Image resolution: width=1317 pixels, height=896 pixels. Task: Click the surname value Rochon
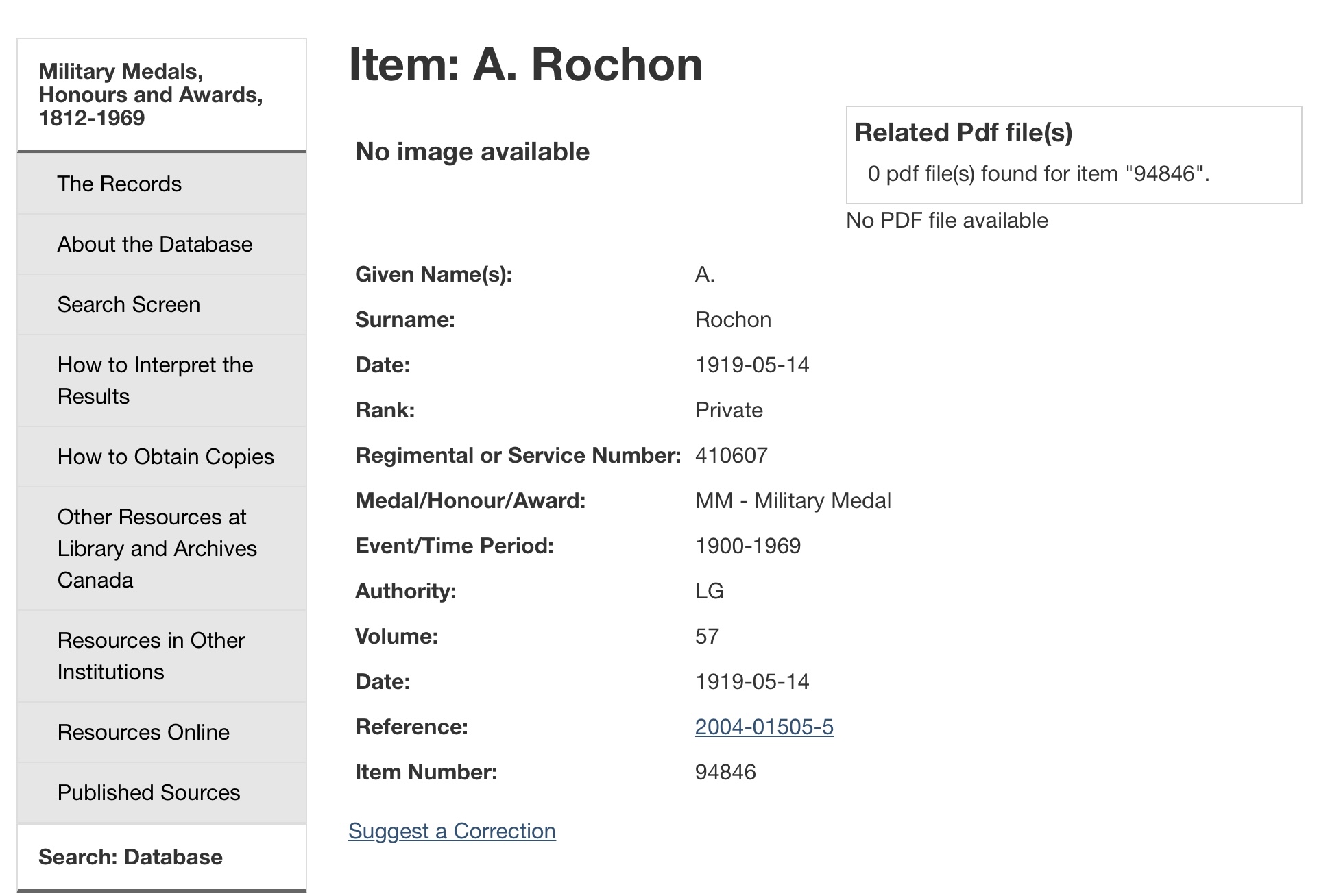733,319
